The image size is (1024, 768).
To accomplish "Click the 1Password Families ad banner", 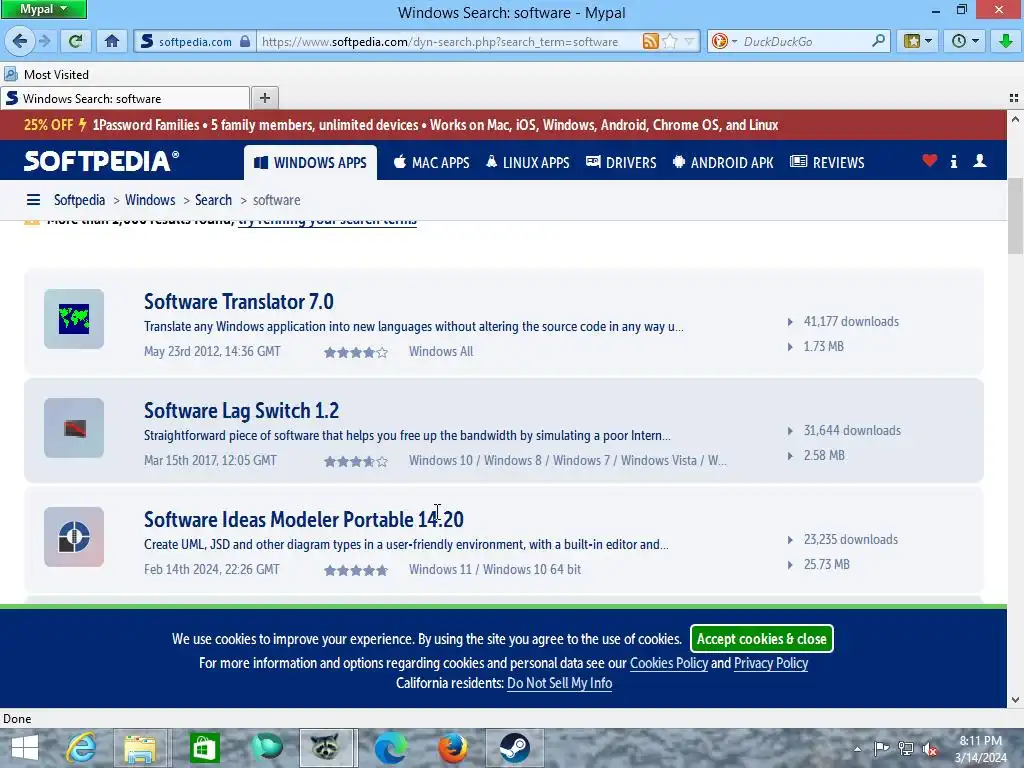I will click(400, 125).
